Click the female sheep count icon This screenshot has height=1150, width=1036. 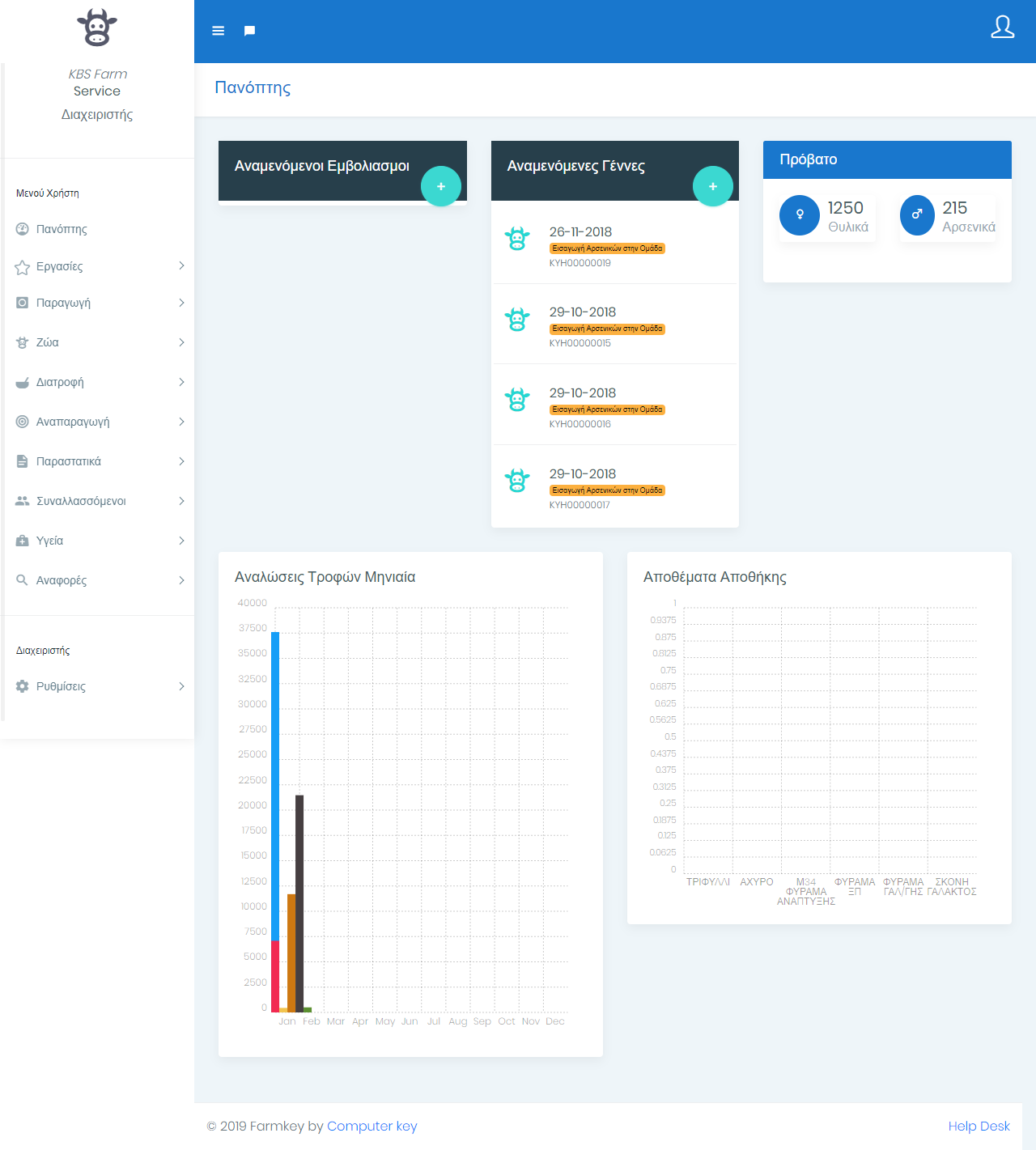pyautogui.click(x=800, y=215)
